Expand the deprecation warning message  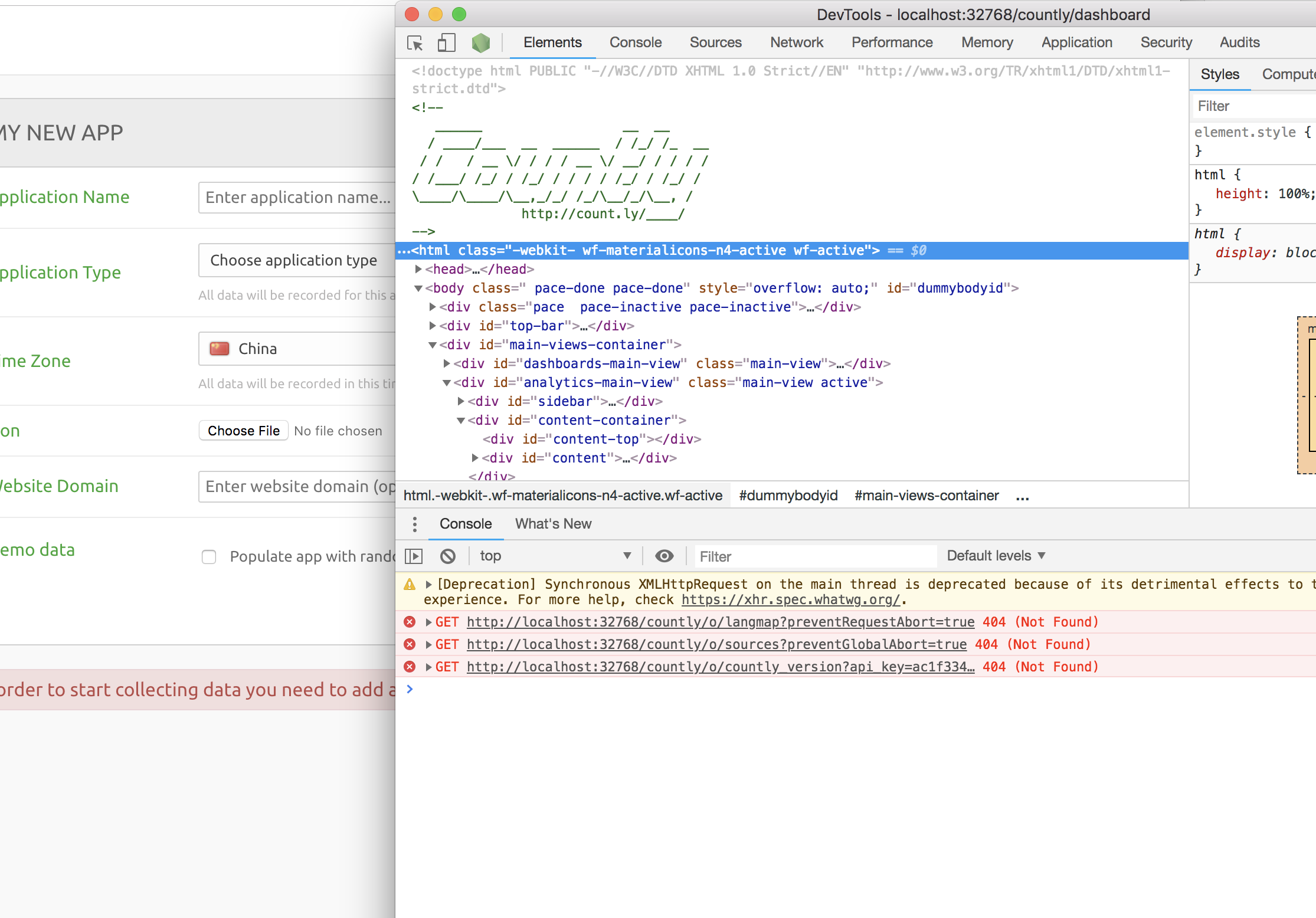[429, 584]
